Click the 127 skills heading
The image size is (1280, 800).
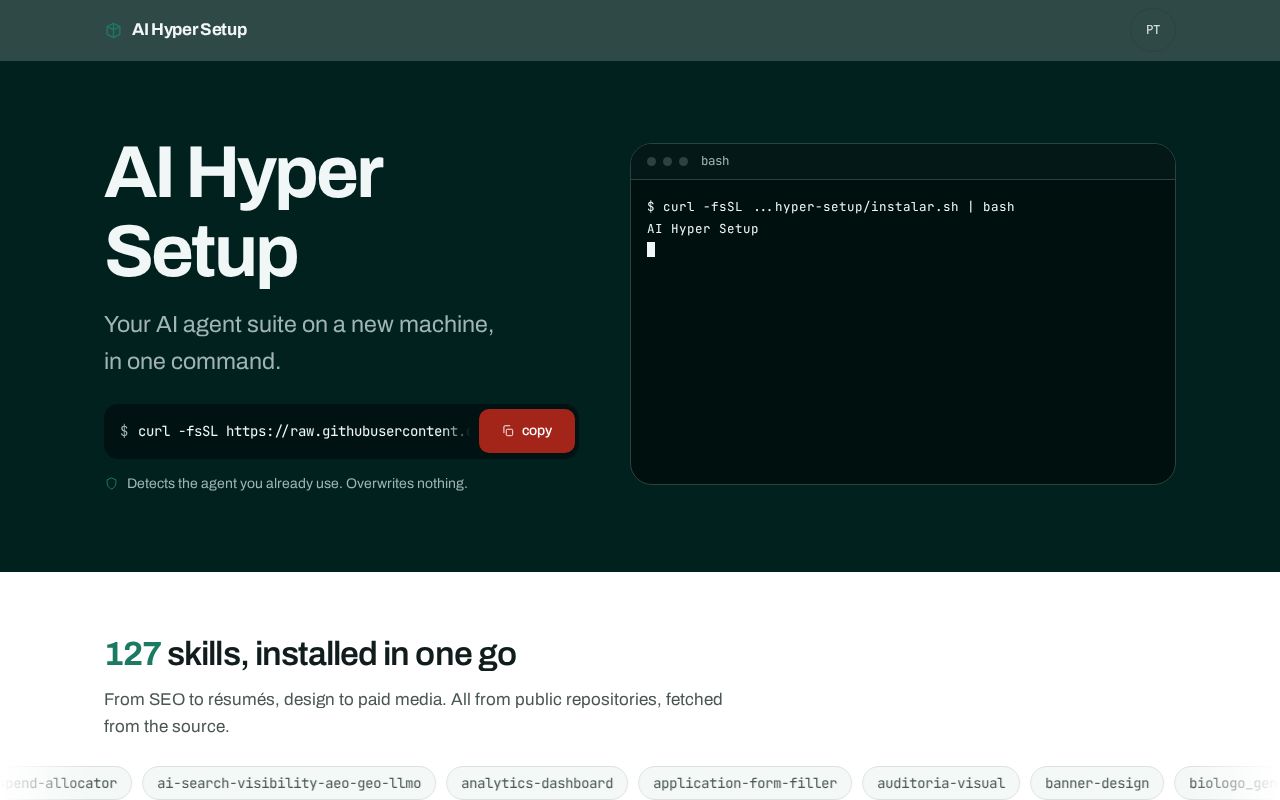click(310, 654)
